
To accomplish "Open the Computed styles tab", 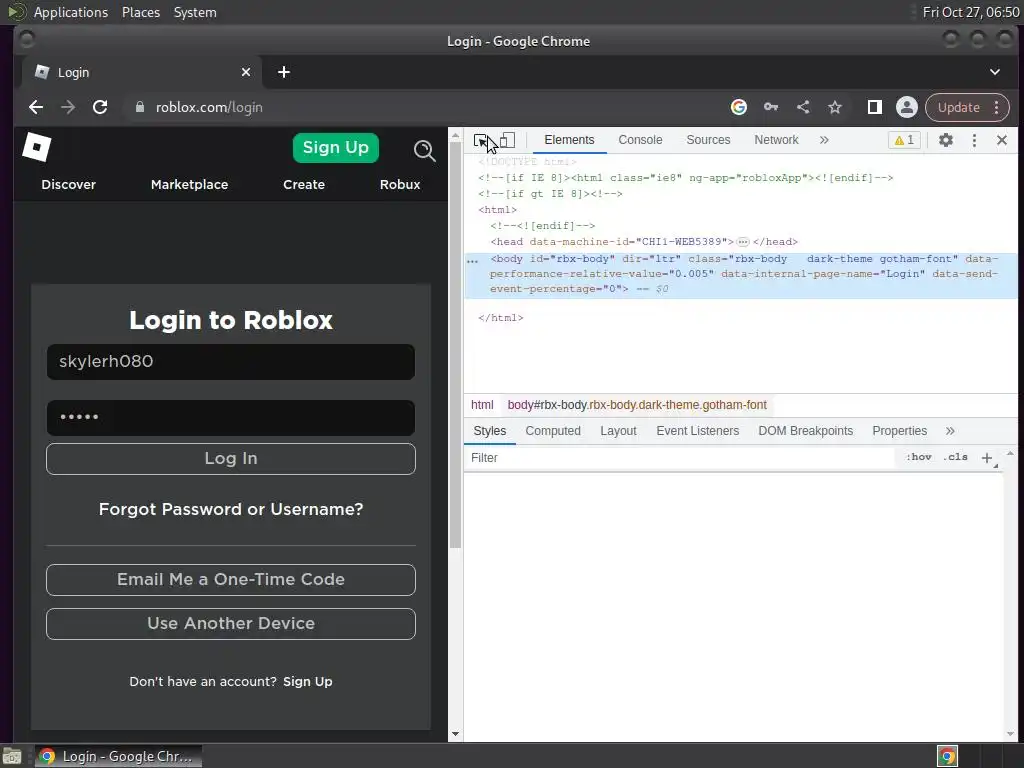I will (552, 431).
